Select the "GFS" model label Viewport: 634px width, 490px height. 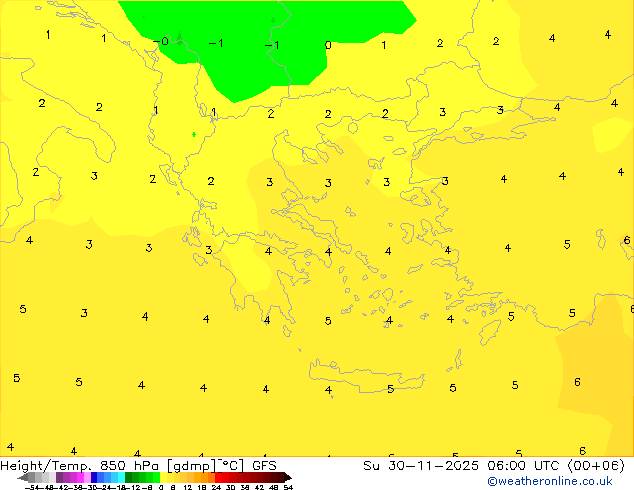click(x=264, y=466)
